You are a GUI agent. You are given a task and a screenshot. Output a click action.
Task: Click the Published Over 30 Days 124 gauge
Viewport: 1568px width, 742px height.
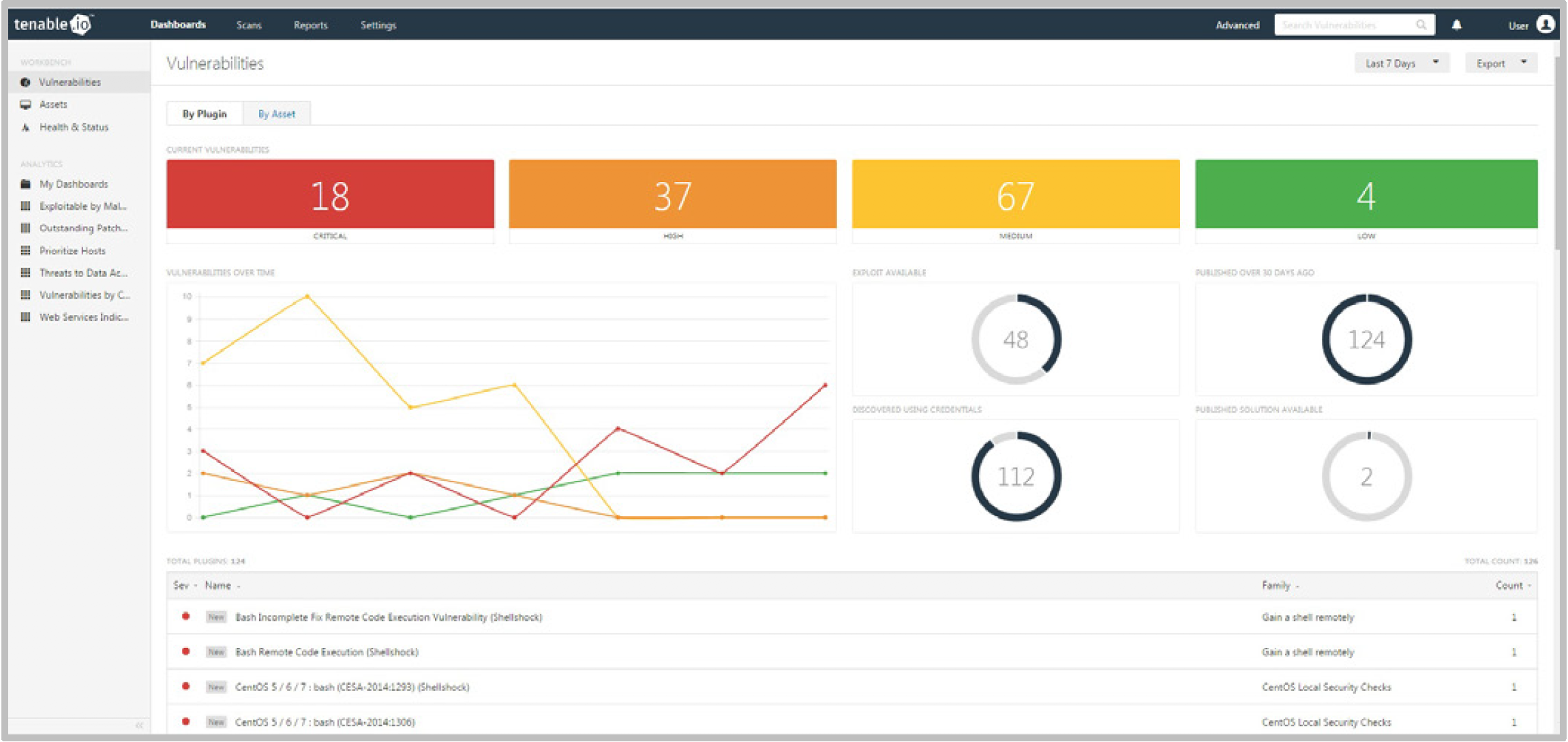tap(1366, 339)
